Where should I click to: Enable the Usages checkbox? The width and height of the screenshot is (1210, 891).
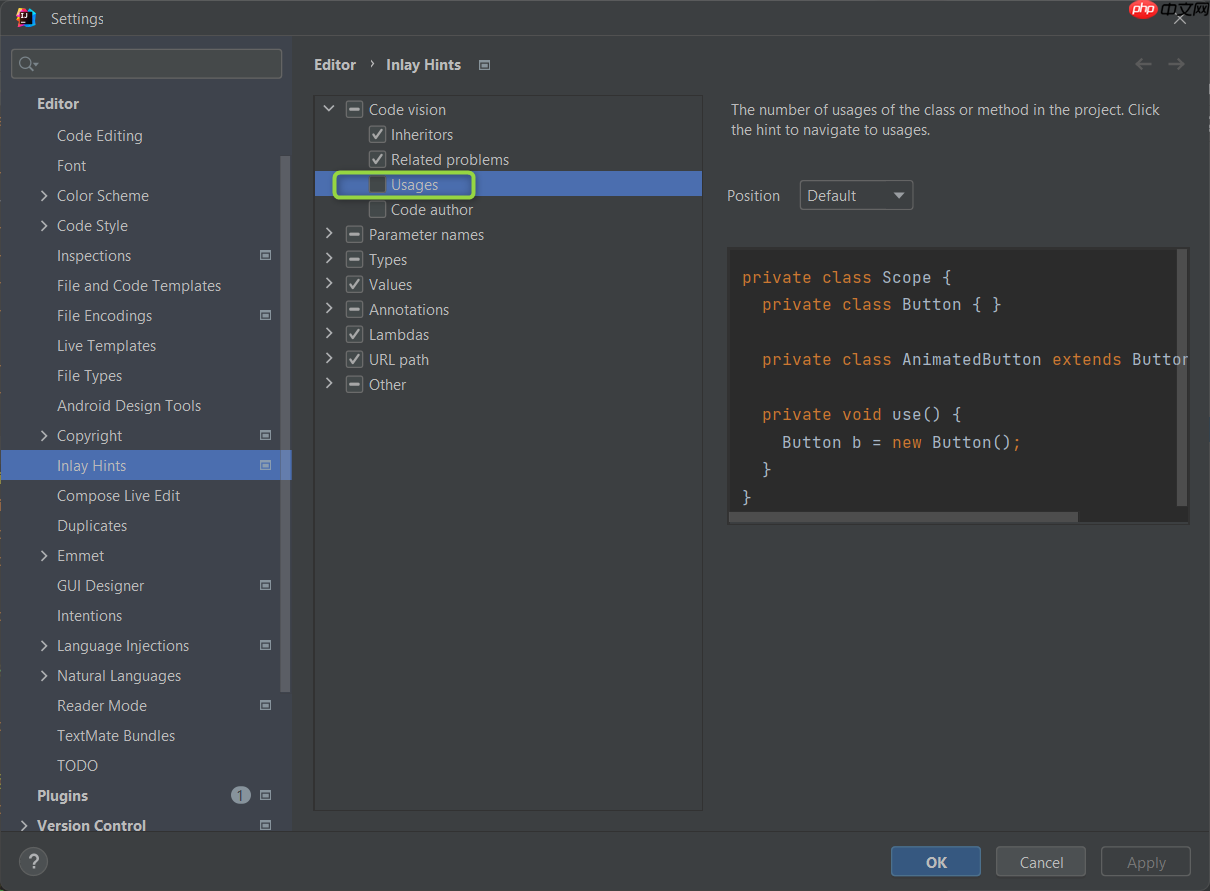[x=377, y=185]
